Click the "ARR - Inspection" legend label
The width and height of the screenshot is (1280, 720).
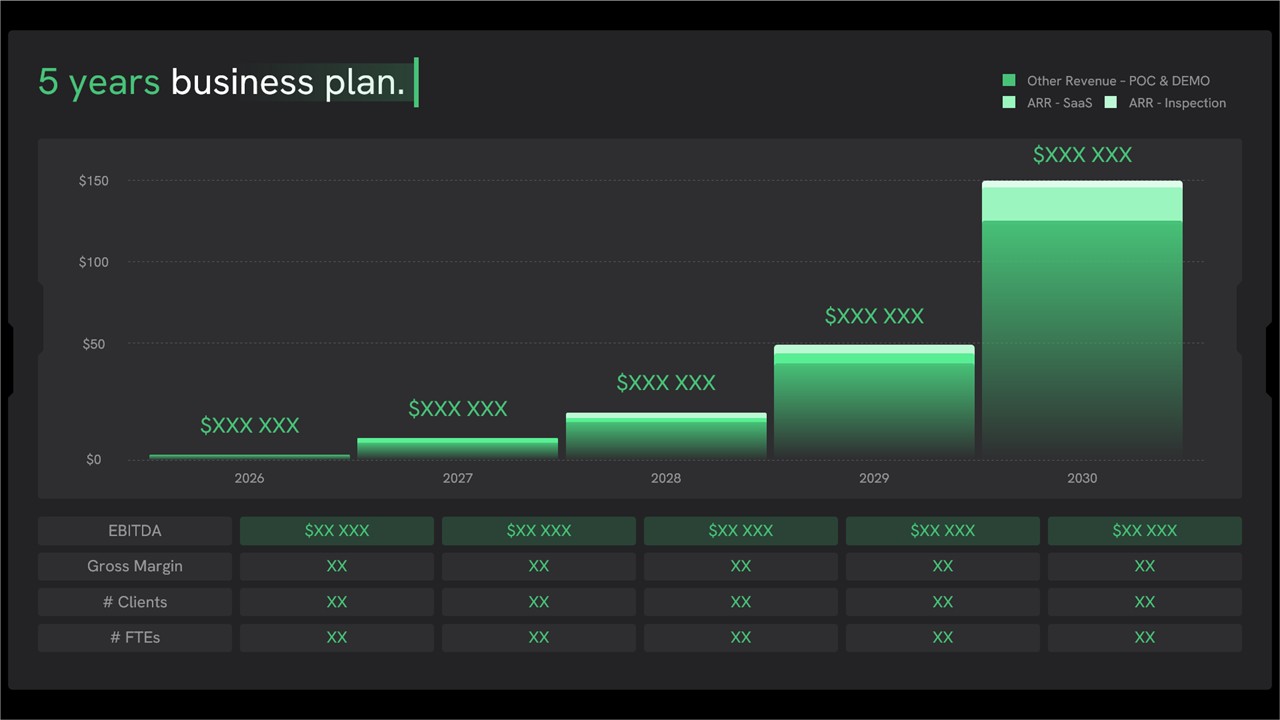pos(1177,103)
